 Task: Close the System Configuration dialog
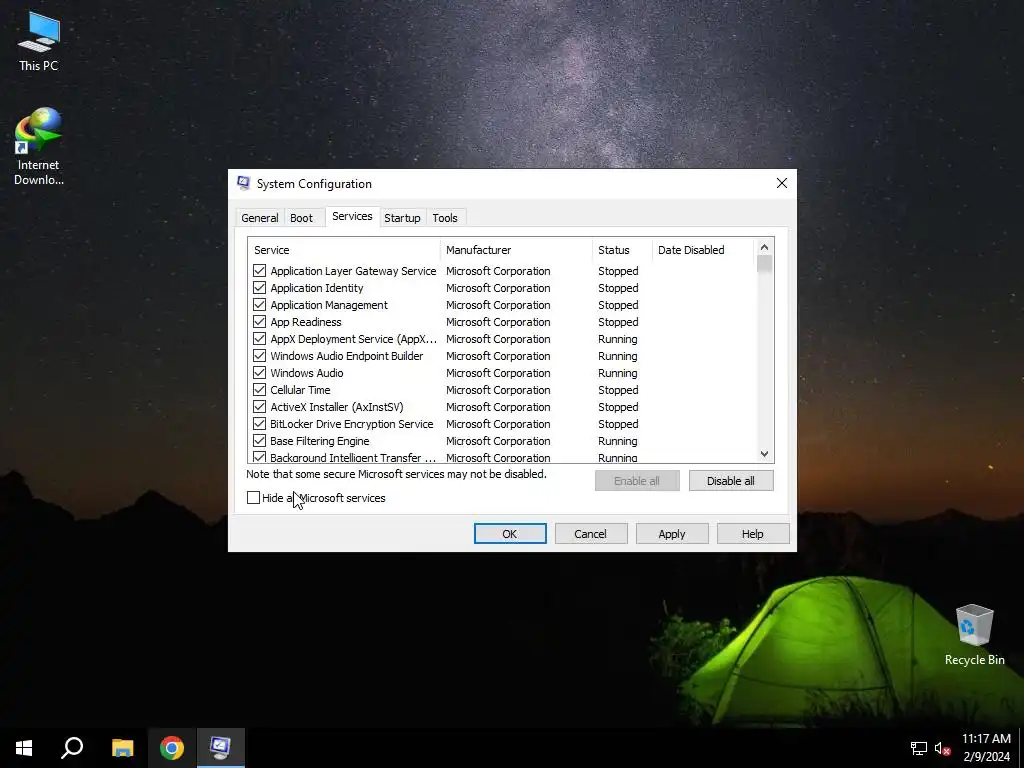click(782, 184)
